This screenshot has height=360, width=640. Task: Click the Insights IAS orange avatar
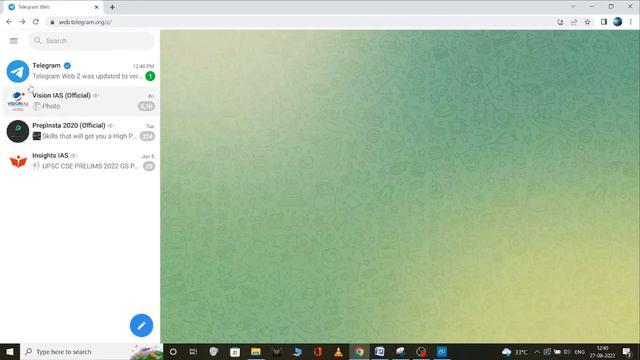[x=18, y=161]
